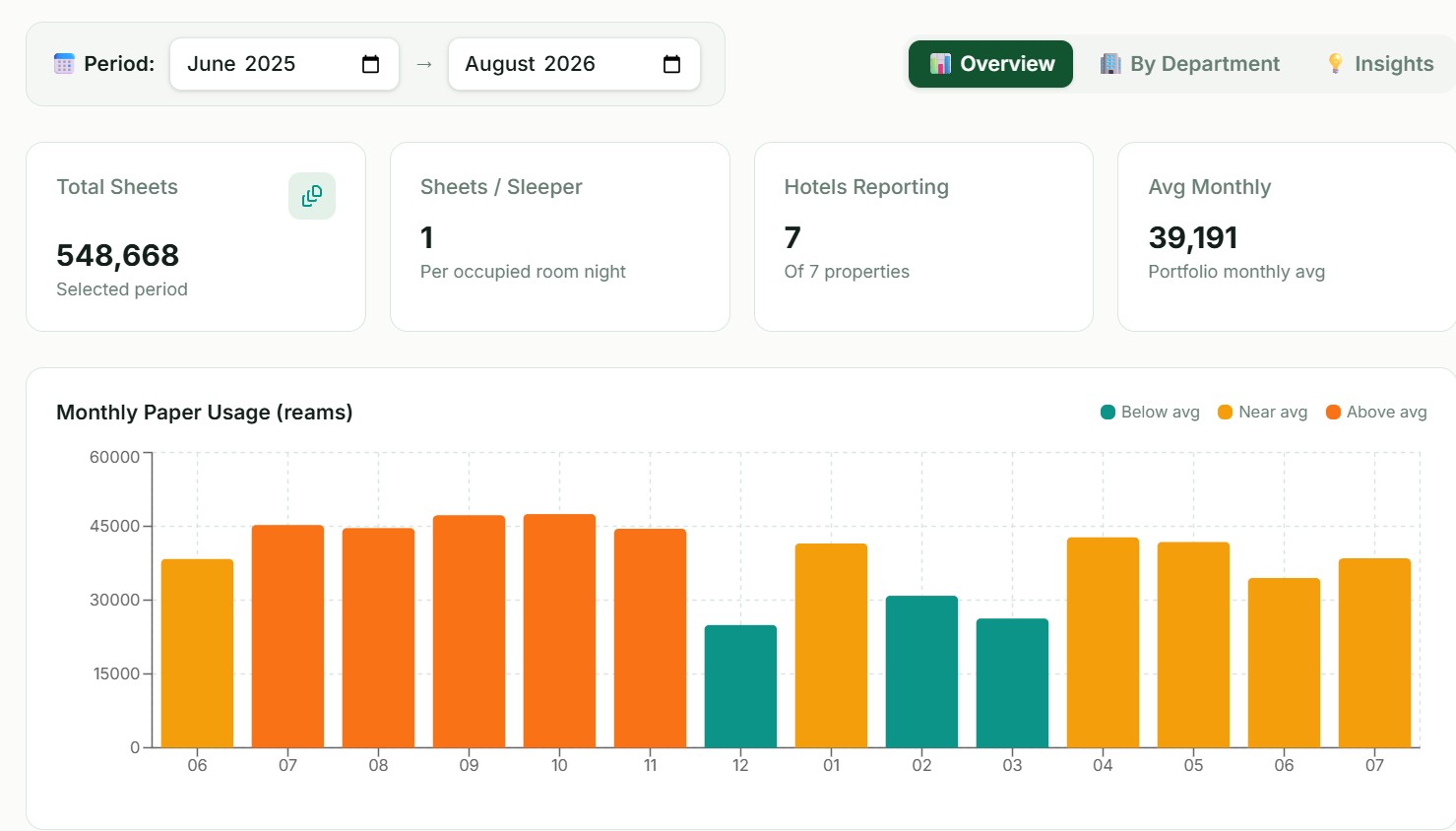This screenshot has width=1456, height=831.
Task: Click the Hotels Reporting card
Action: pos(923,236)
